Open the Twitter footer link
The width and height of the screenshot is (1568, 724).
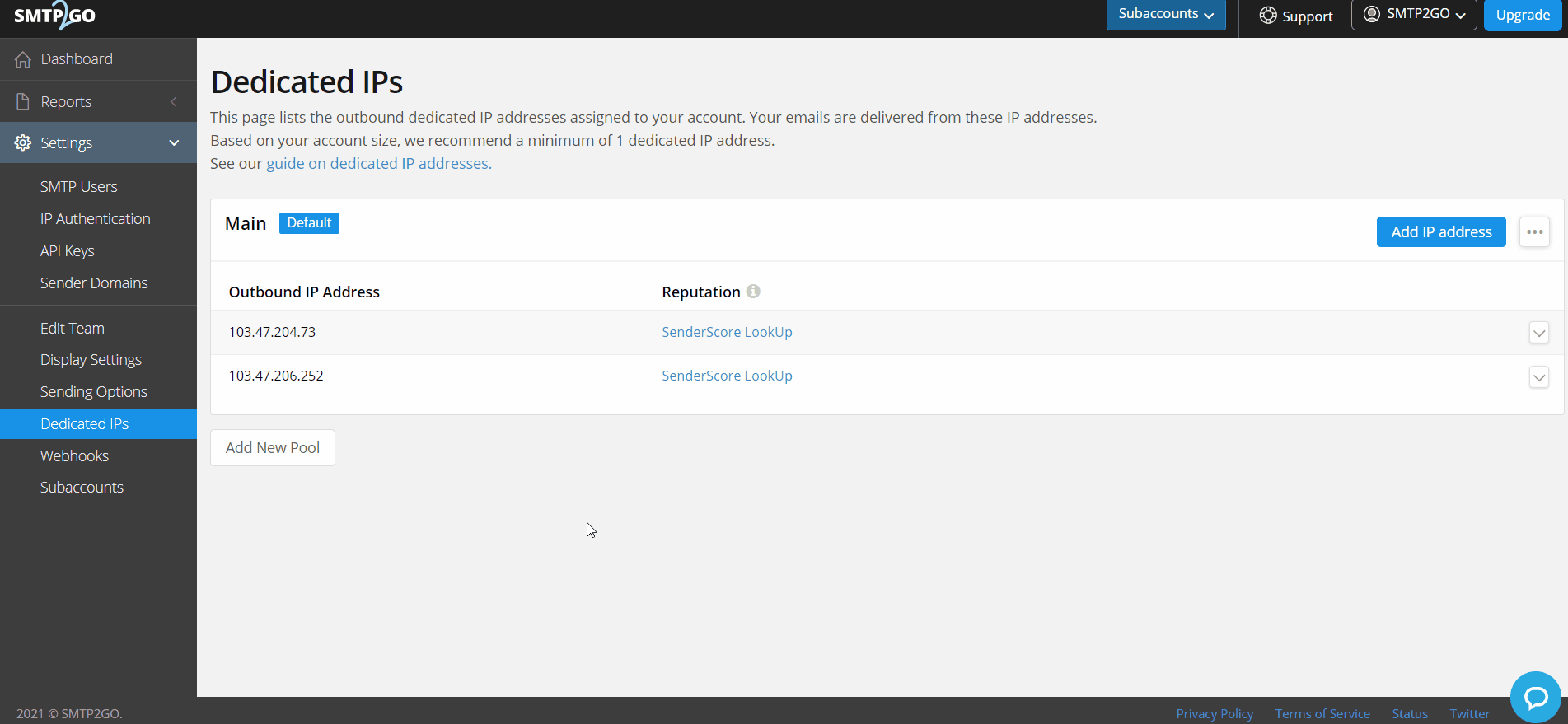tap(1470, 714)
